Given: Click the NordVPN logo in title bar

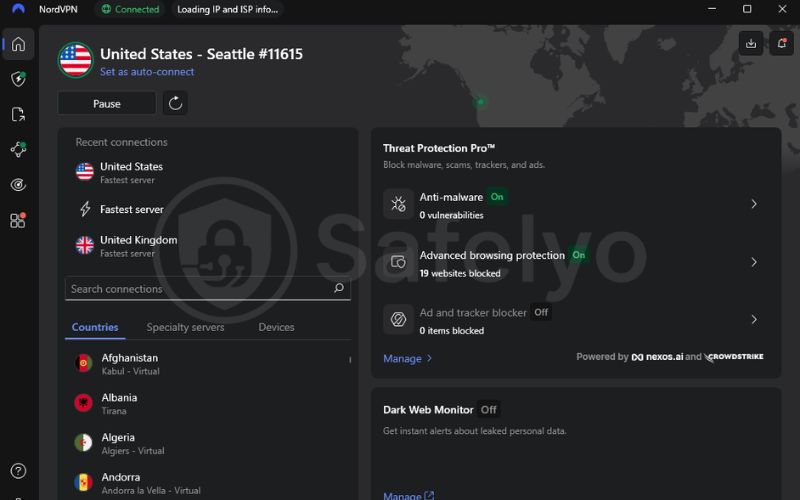Looking at the screenshot, I should click(x=18, y=9).
